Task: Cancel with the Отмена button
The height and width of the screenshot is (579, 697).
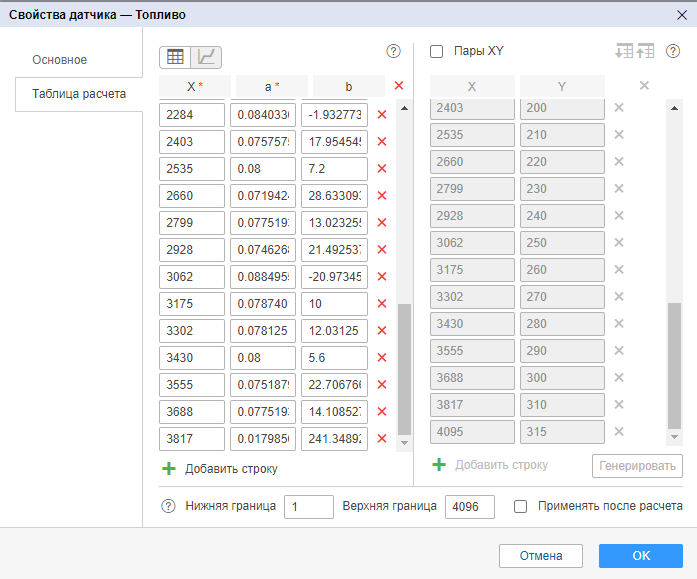Action: (x=541, y=556)
